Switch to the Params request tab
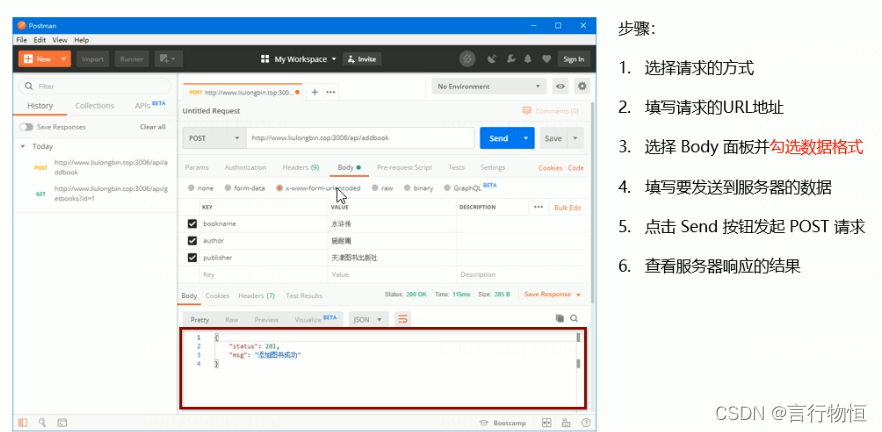This screenshot has width=882, height=432. pos(196,168)
